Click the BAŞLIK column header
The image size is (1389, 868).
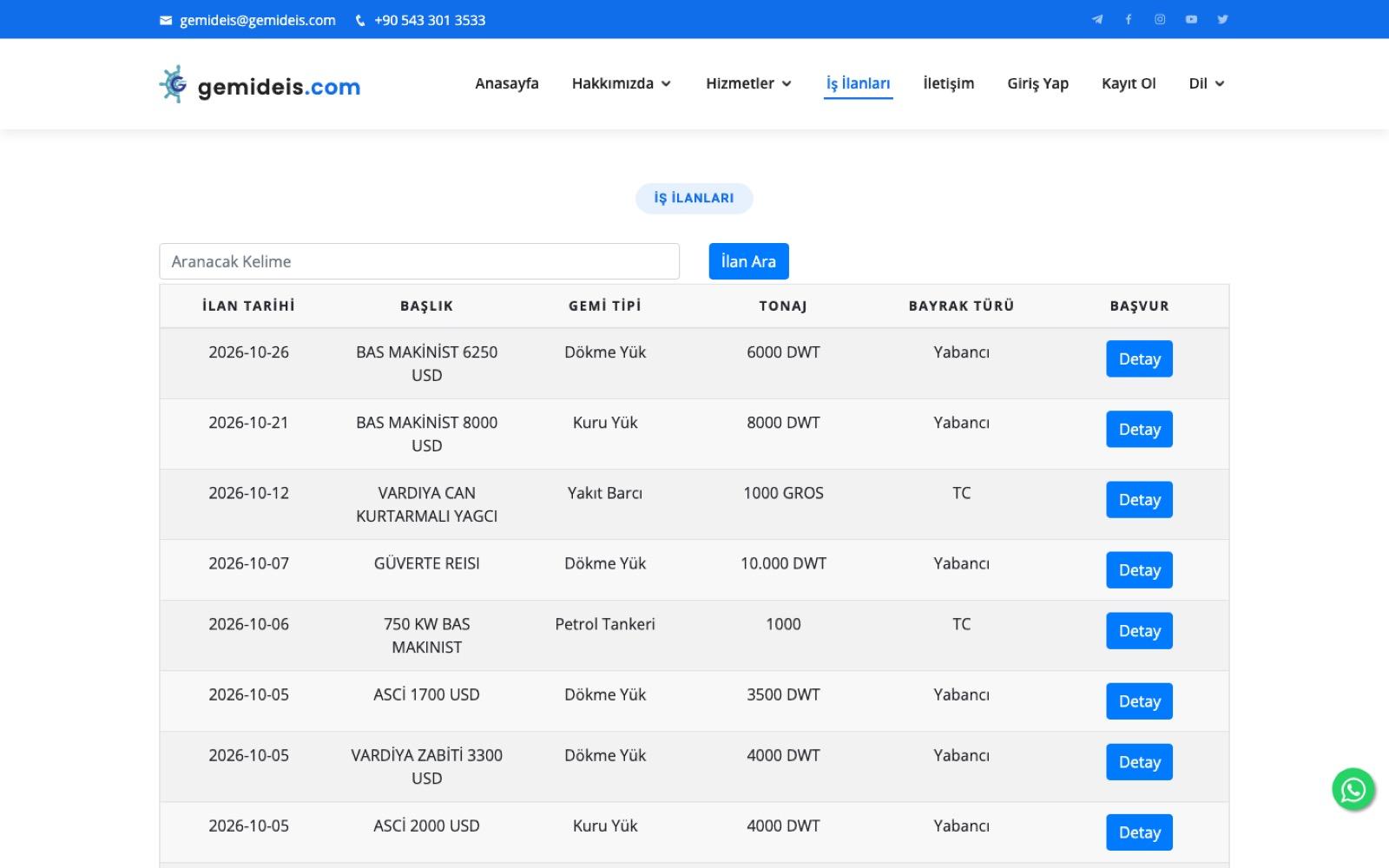[426, 306]
